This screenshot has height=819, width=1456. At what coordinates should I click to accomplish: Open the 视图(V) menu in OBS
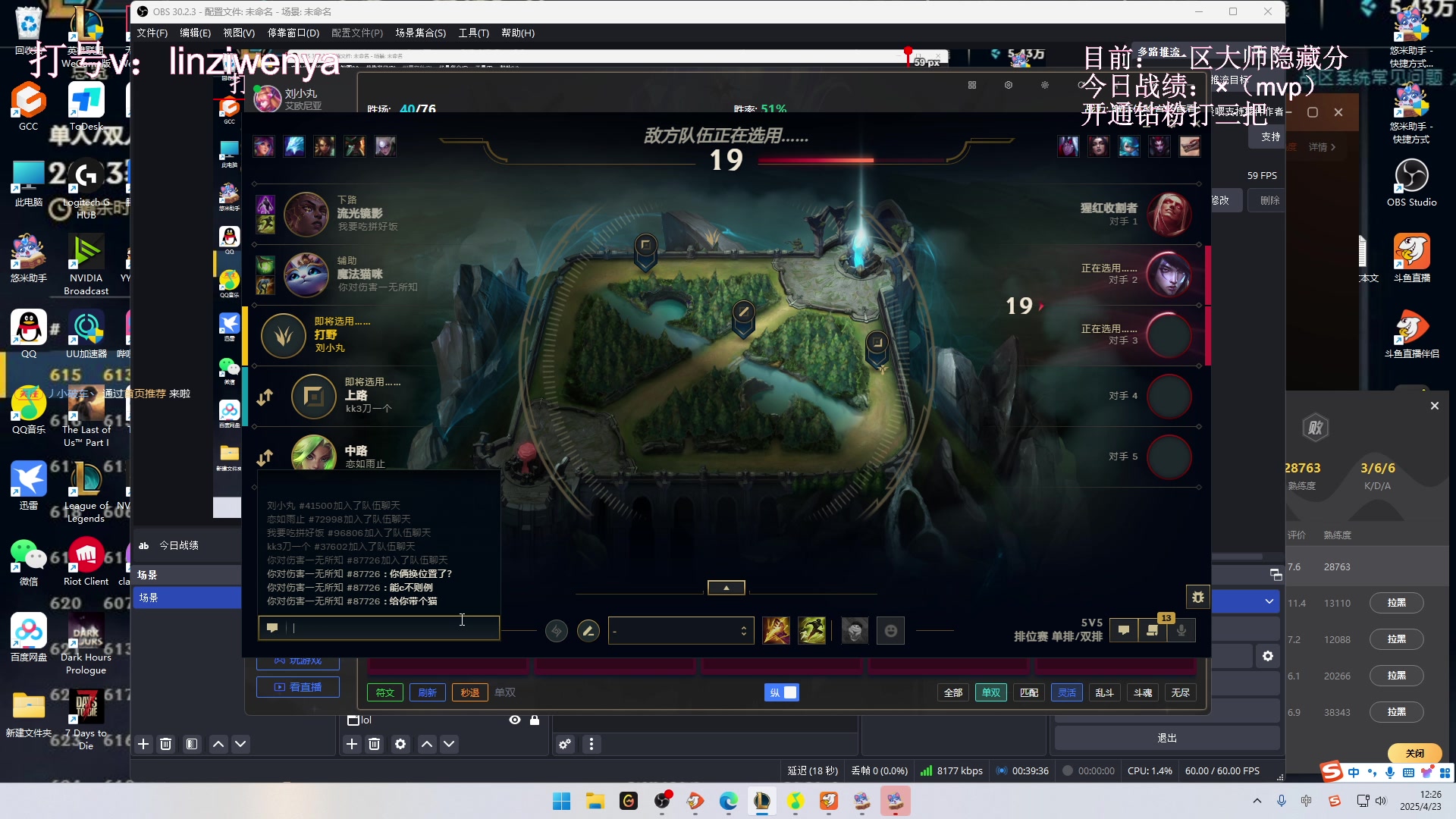(239, 33)
